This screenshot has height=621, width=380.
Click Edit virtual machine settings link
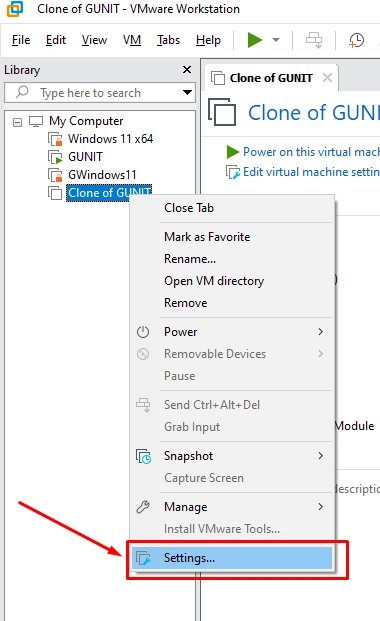tap(311, 172)
